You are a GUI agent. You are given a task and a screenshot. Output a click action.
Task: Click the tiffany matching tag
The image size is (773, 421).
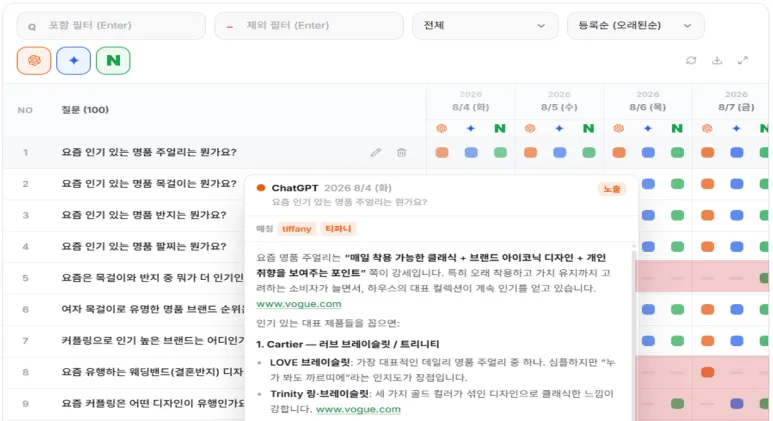[x=296, y=229]
